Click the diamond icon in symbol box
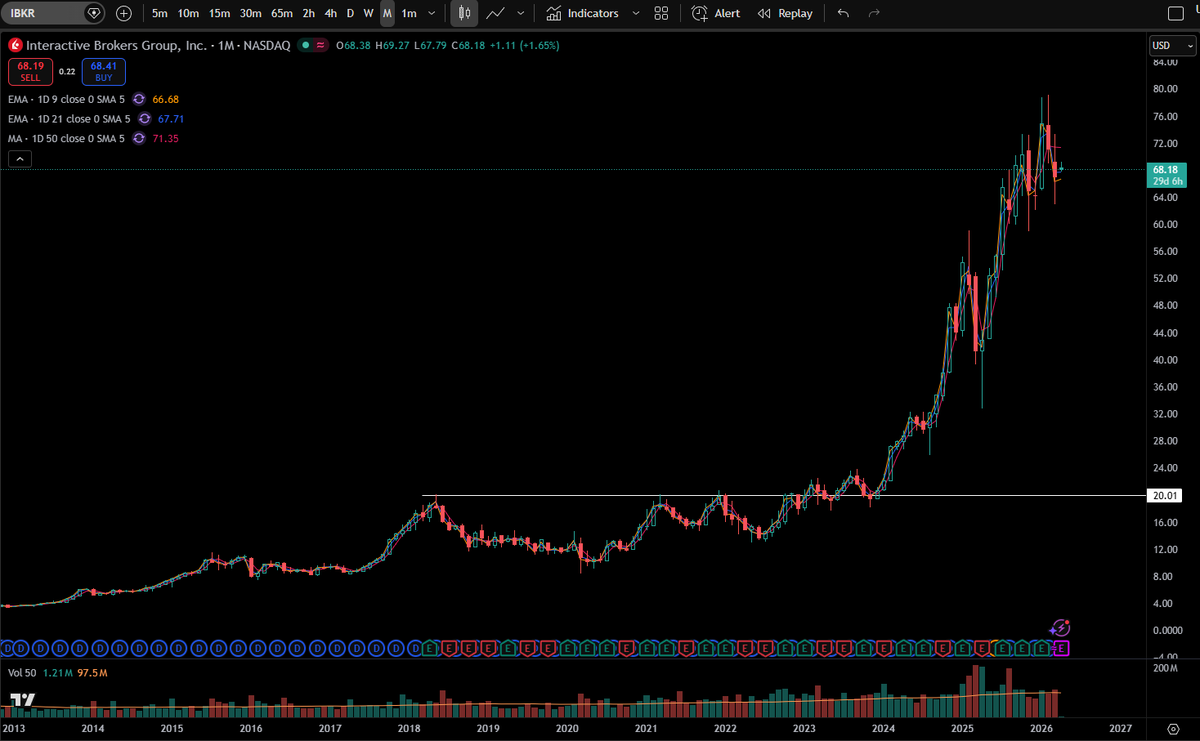 93,13
